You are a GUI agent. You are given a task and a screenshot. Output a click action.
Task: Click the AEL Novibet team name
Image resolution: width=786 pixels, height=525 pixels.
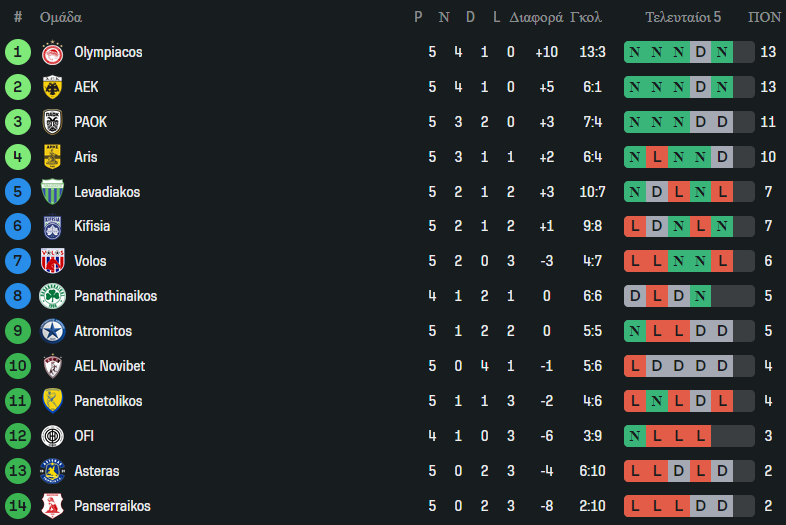click(109, 366)
